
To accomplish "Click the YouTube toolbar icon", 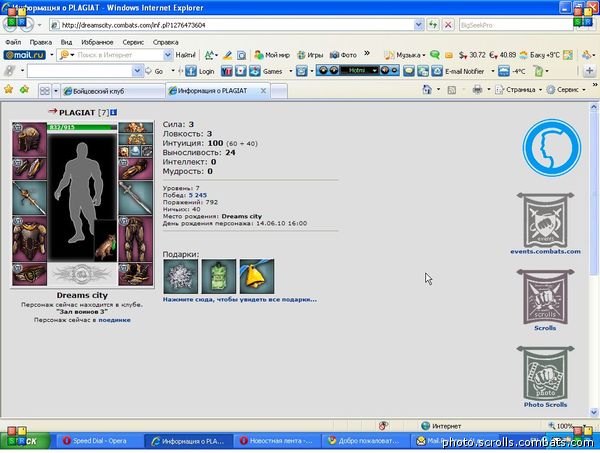I will pyautogui.click(x=227, y=71).
